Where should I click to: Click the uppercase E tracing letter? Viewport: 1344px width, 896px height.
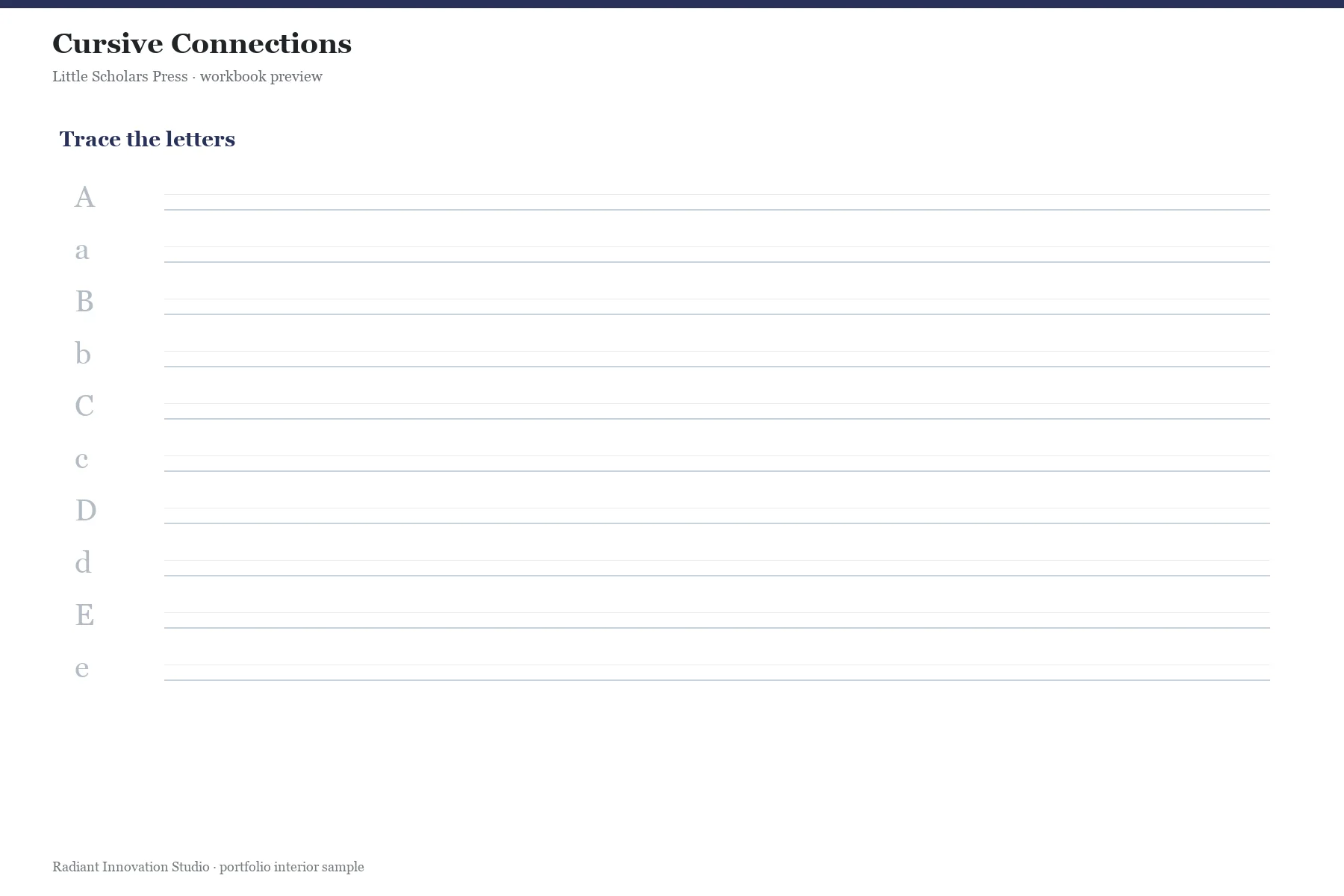pyautogui.click(x=84, y=615)
